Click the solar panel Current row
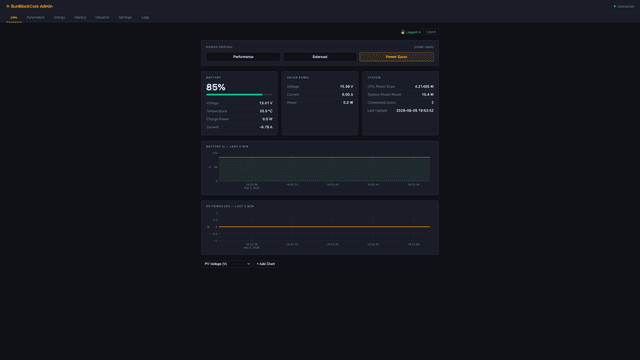The image size is (640, 360). [320, 95]
